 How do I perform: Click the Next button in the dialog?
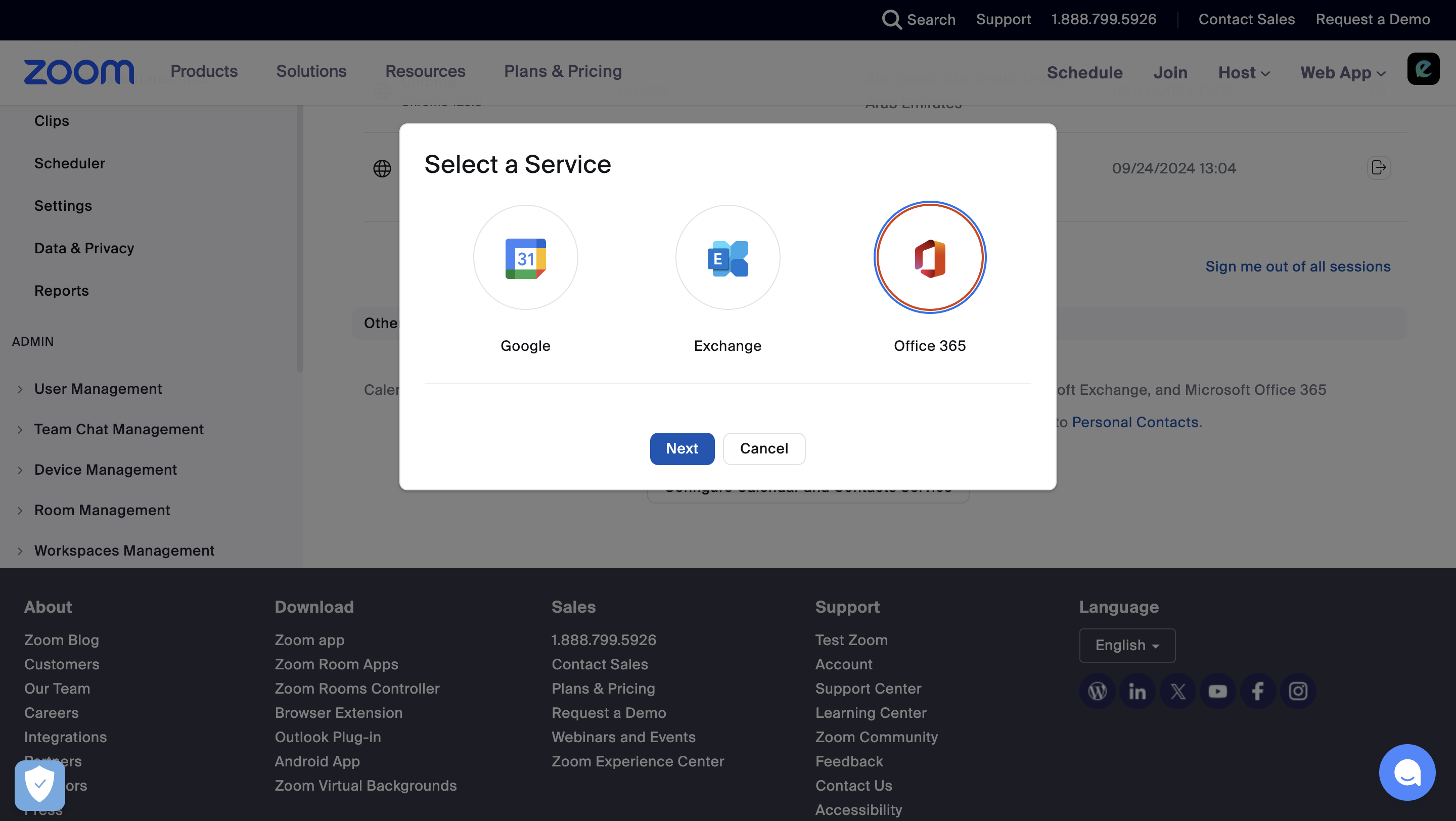click(681, 448)
